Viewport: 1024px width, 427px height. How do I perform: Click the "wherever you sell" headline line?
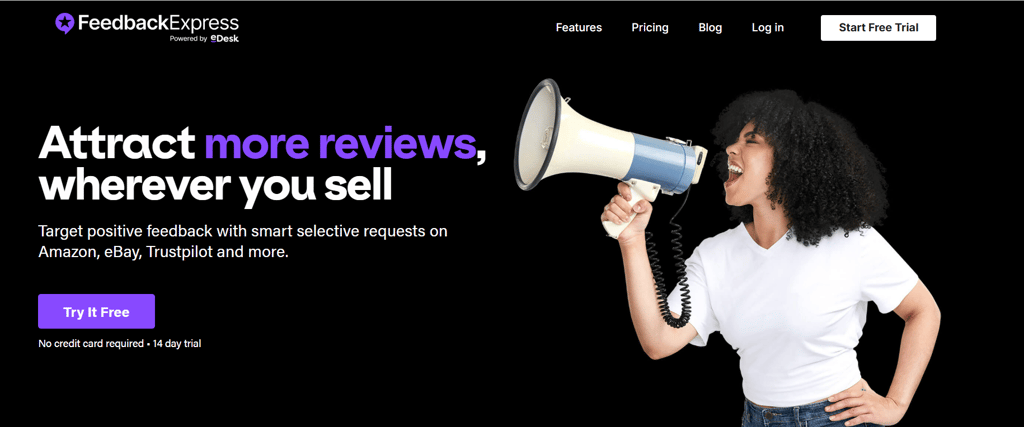[x=216, y=186]
